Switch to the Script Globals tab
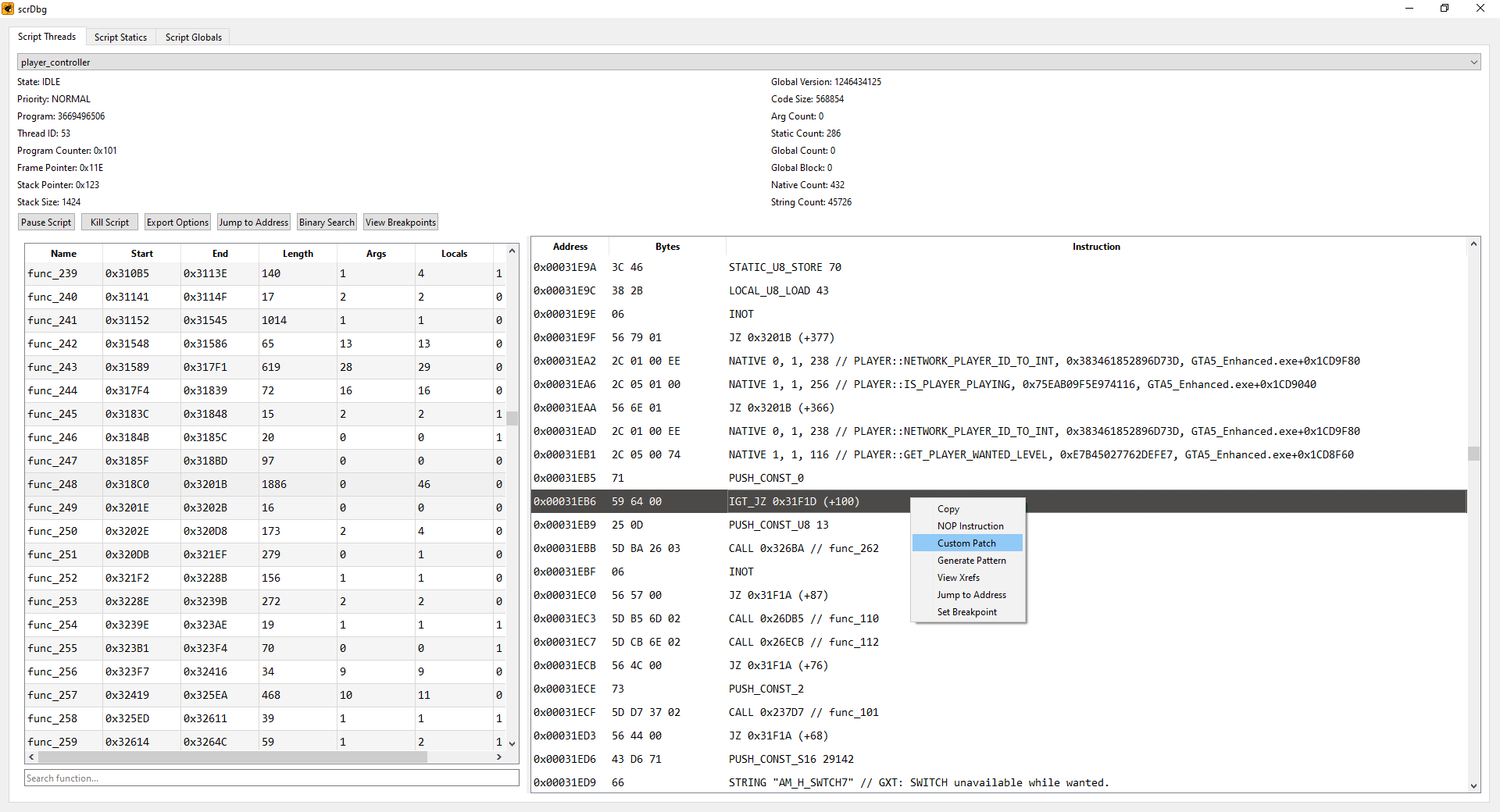Screen dimensions: 1500x812 193,37
